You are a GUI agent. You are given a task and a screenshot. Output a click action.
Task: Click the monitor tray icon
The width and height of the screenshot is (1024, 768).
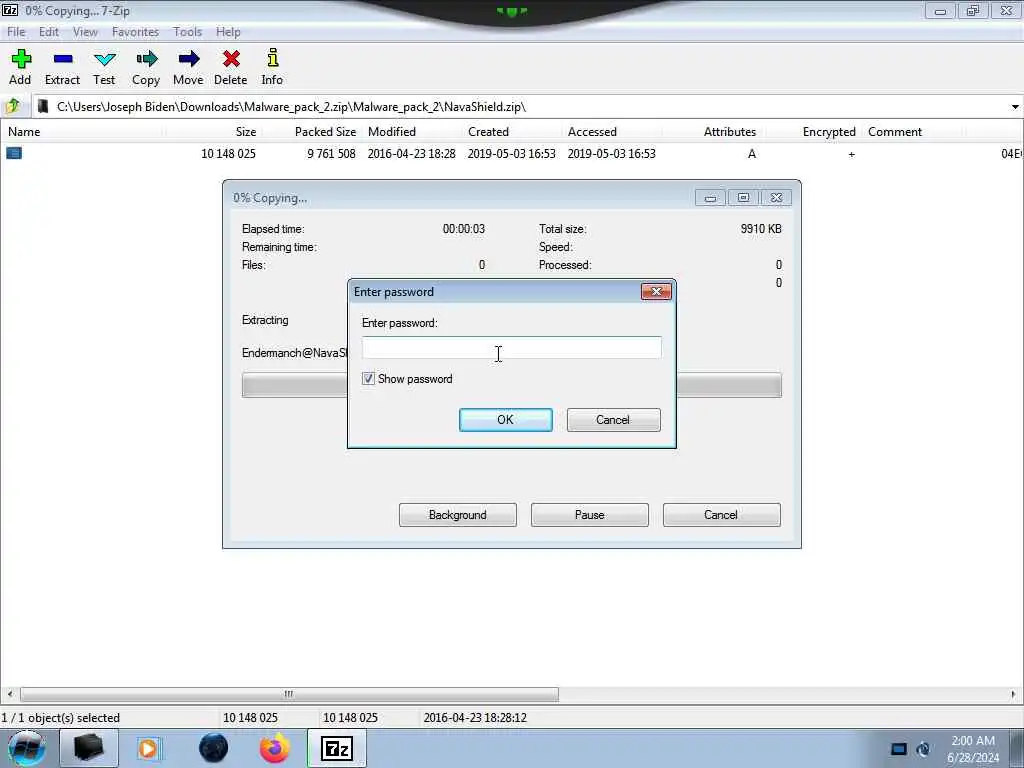point(899,749)
